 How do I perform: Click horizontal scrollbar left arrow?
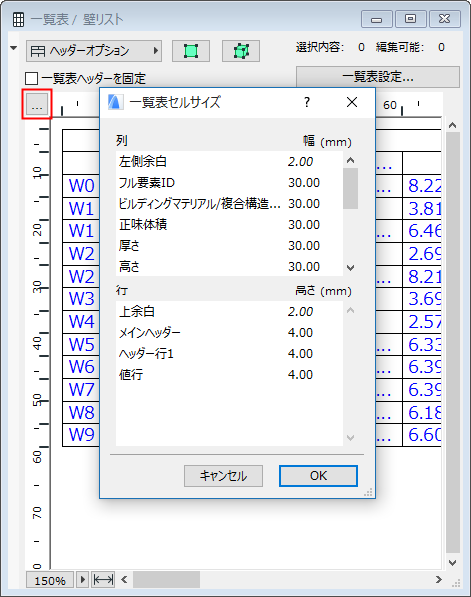124,580
